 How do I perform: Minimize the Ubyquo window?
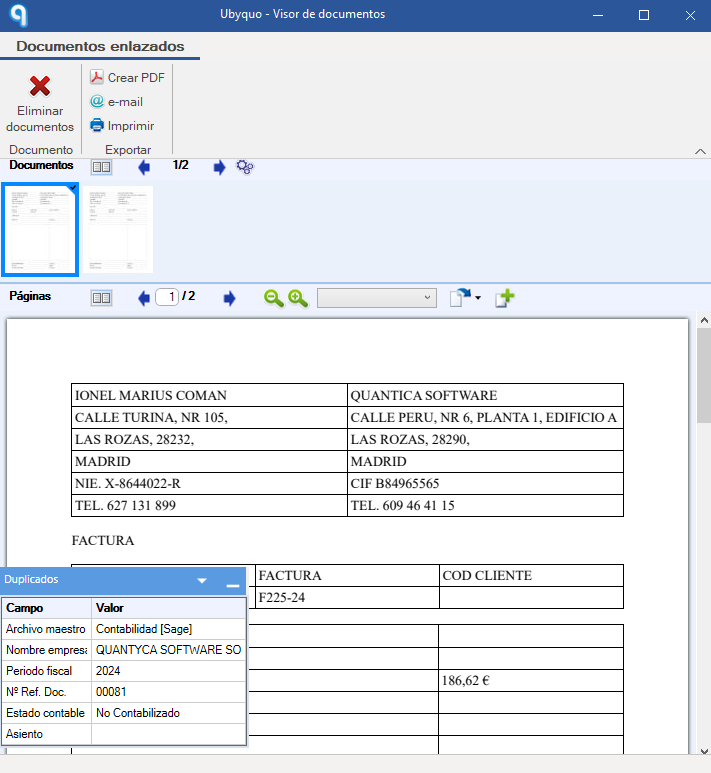[x=598, y=15]
